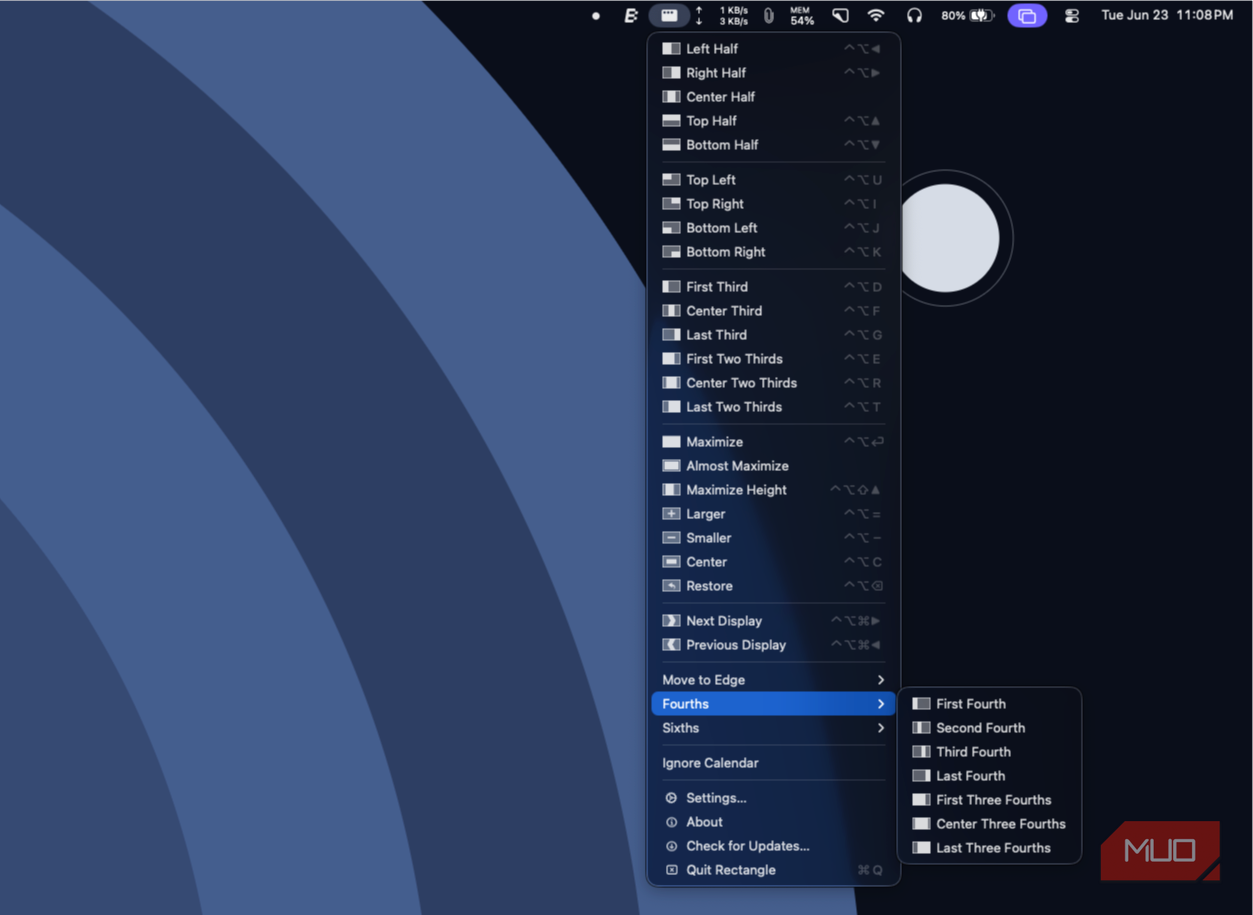Open the Wi-Fi status menu

click(x=876, y=15)
